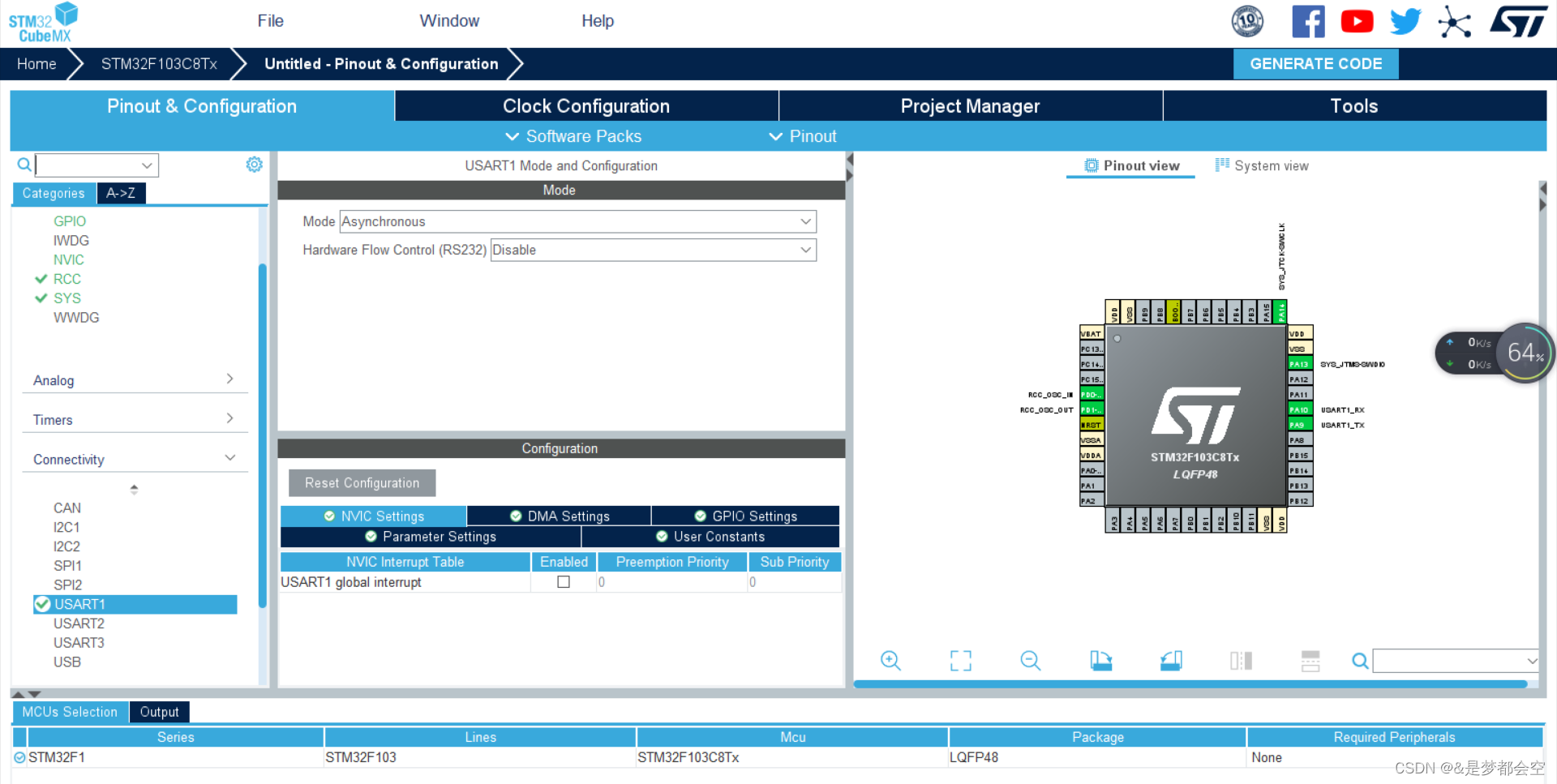
Task: Collapse the Connectivity category
Action: (x=135, y=459)
